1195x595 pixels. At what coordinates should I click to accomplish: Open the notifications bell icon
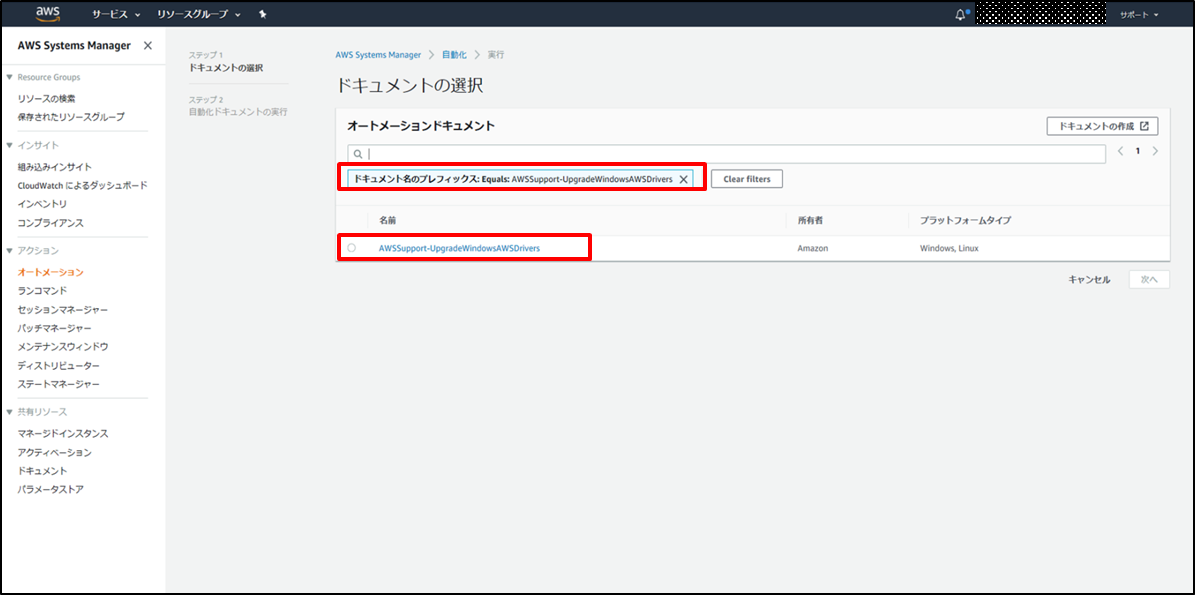pos(961,15)
